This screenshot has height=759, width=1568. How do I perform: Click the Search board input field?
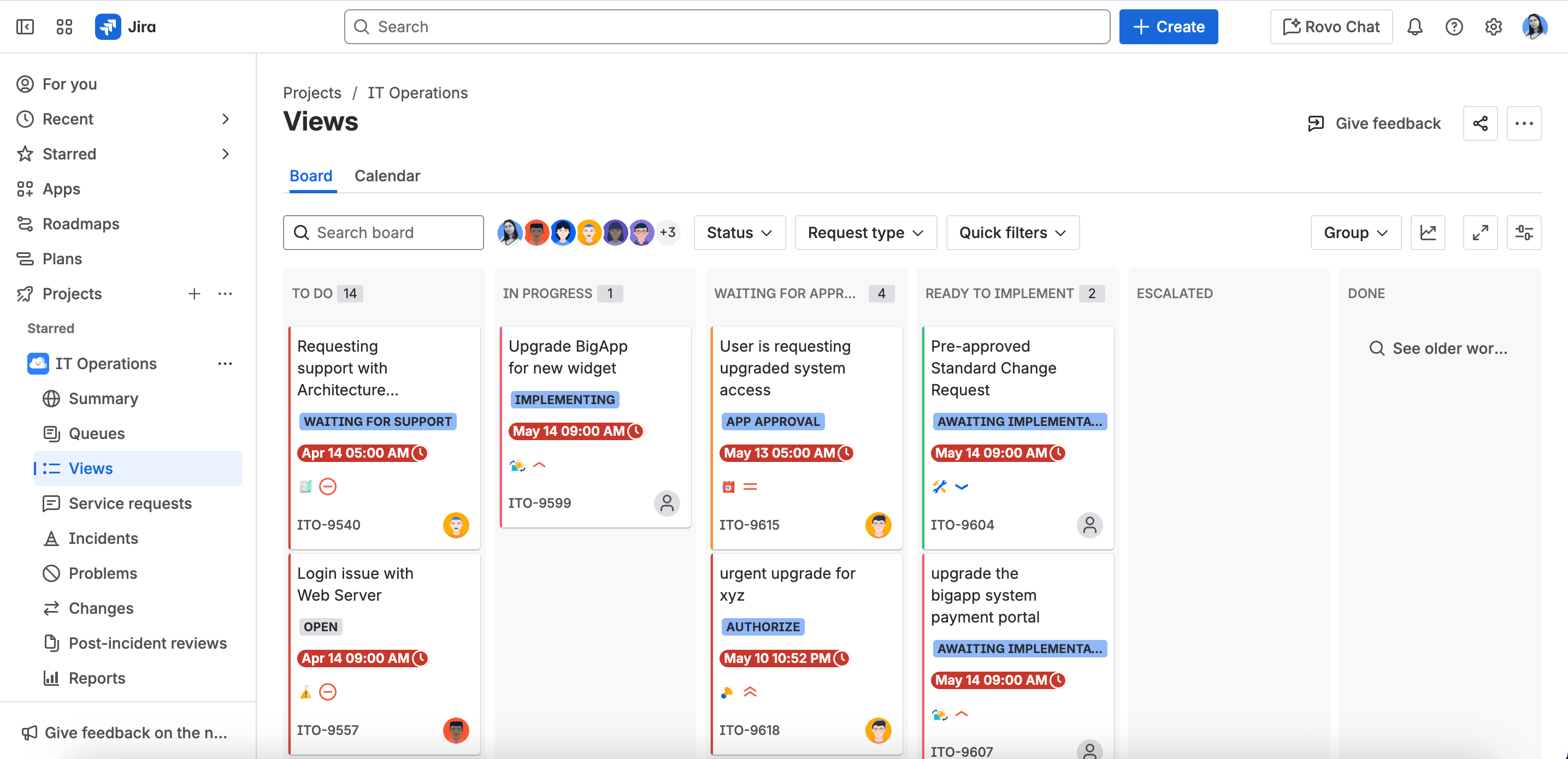pyautogui.click(x=384, y=232)
